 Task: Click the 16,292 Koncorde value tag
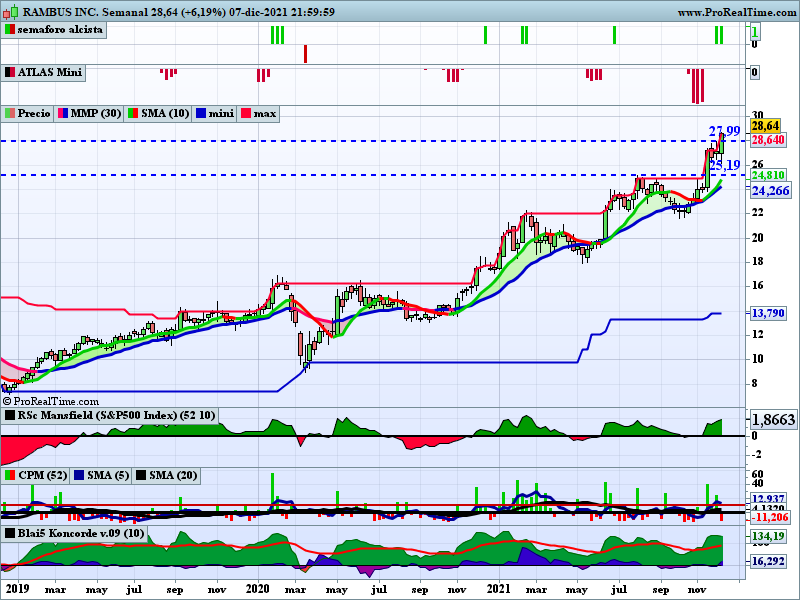[768, 561]
